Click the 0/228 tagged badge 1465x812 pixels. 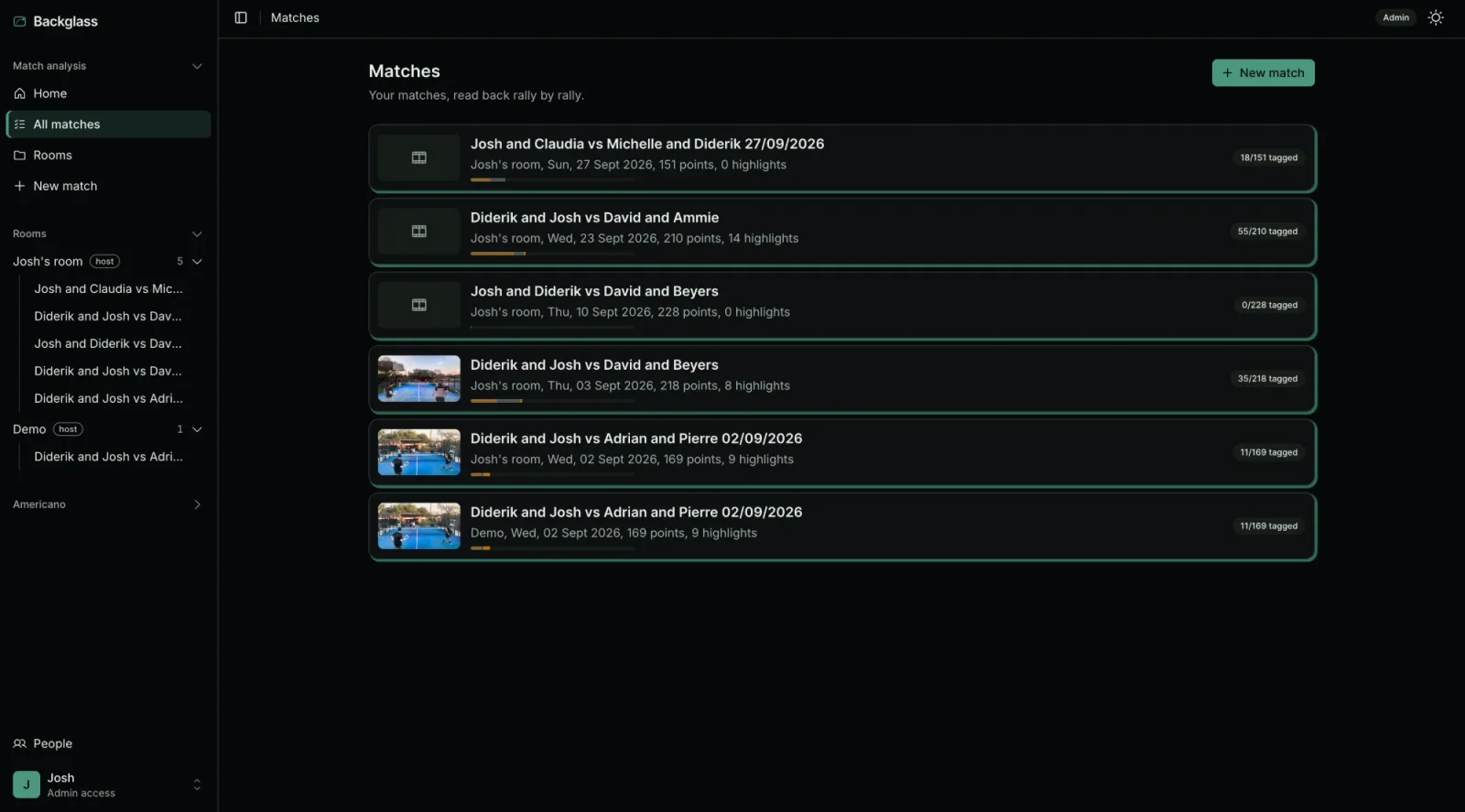click(1269, 305)
